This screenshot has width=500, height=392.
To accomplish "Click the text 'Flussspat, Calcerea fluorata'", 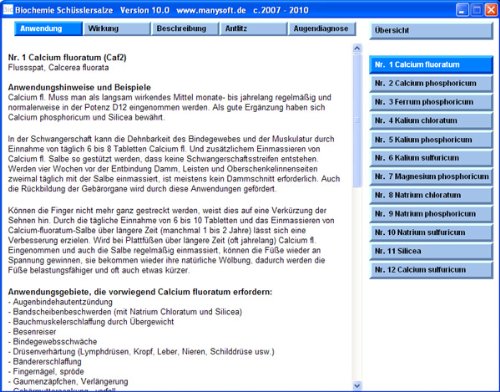I will [58, 68].
